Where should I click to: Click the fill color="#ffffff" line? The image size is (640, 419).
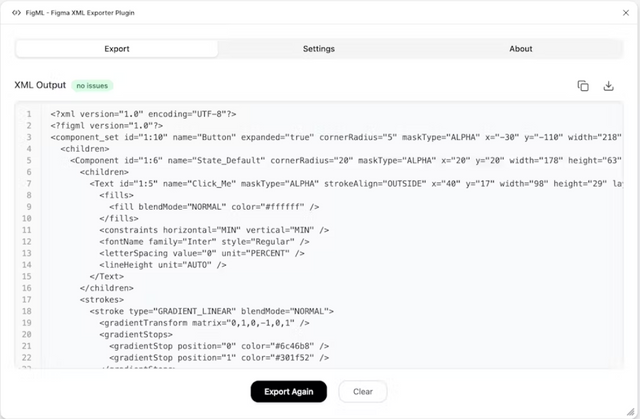214,207
